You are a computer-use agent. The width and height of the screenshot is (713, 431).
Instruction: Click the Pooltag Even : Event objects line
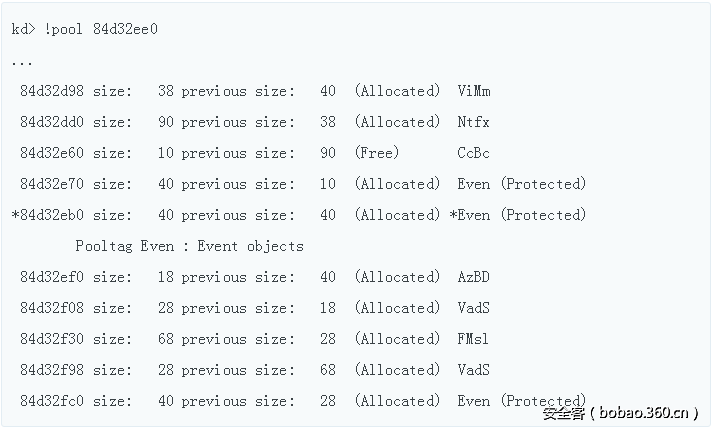[x=189, y=246]
